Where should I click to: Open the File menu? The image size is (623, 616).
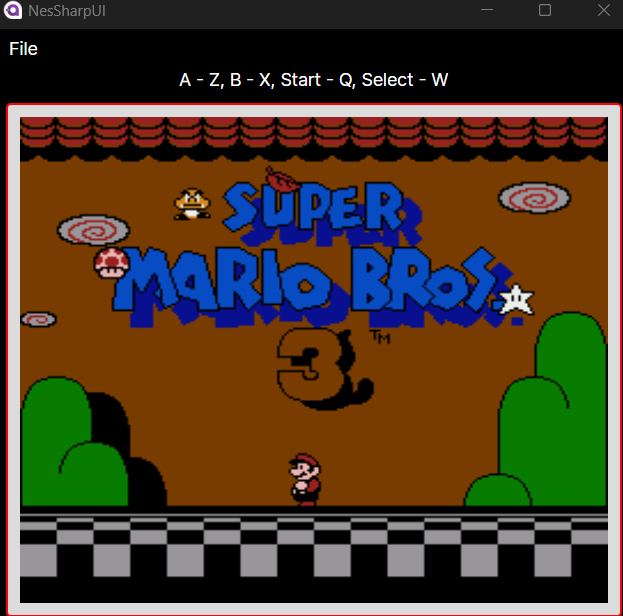point(23,49)
